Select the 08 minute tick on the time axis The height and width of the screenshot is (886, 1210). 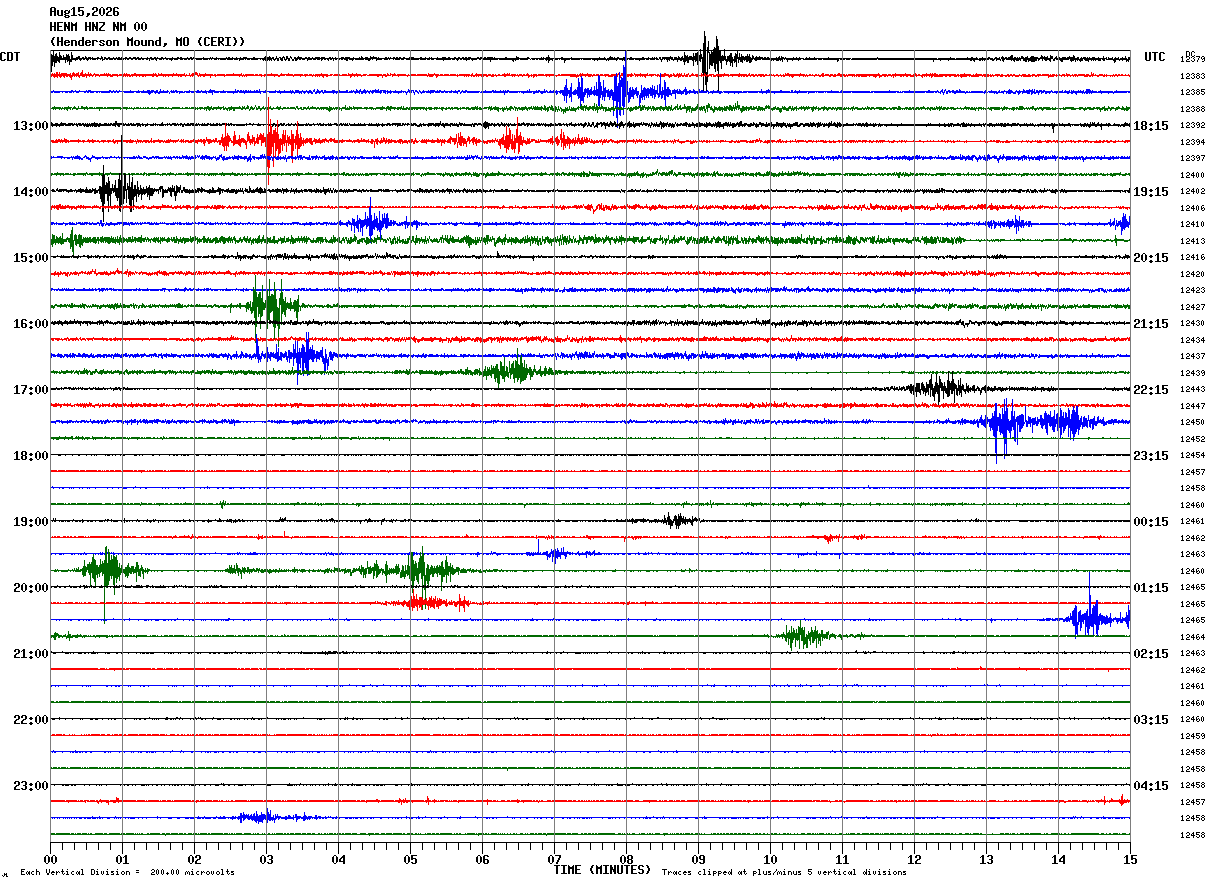(626, 859)
